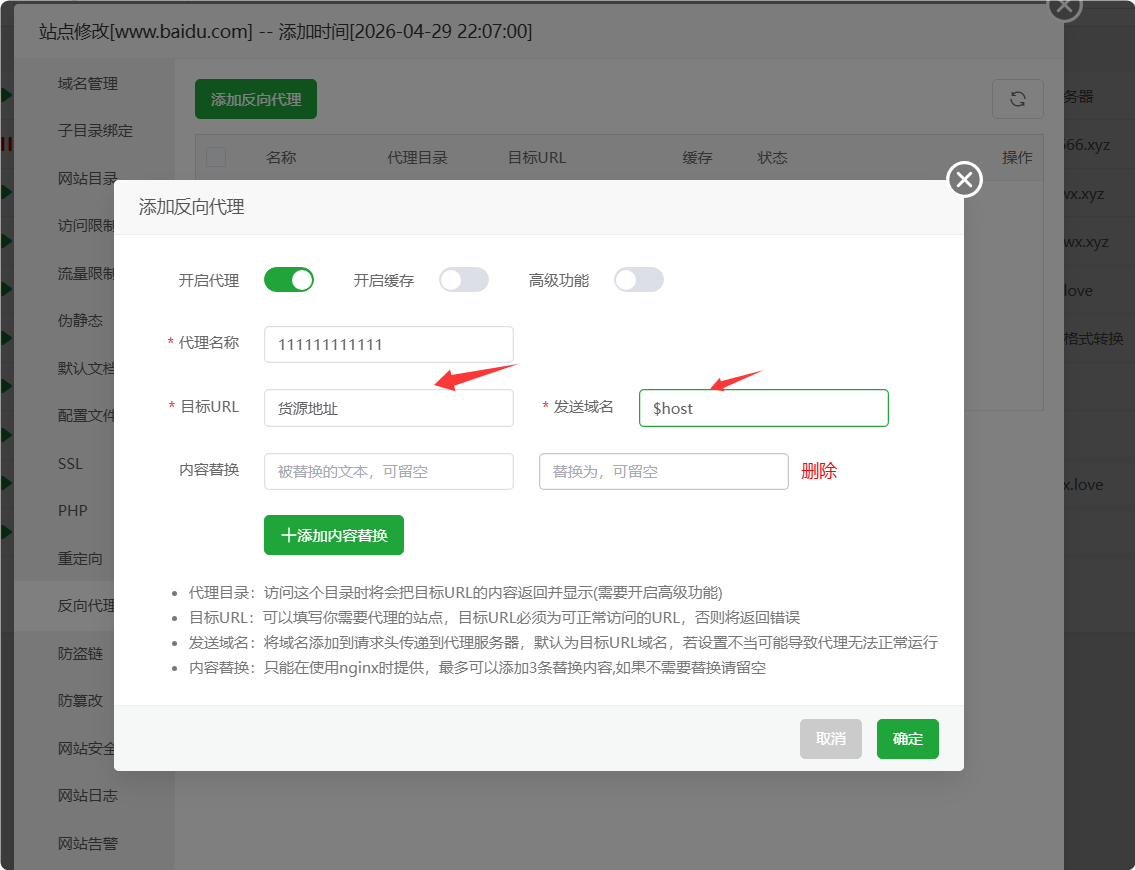Open the 域名管理 tab

point(88,84)
